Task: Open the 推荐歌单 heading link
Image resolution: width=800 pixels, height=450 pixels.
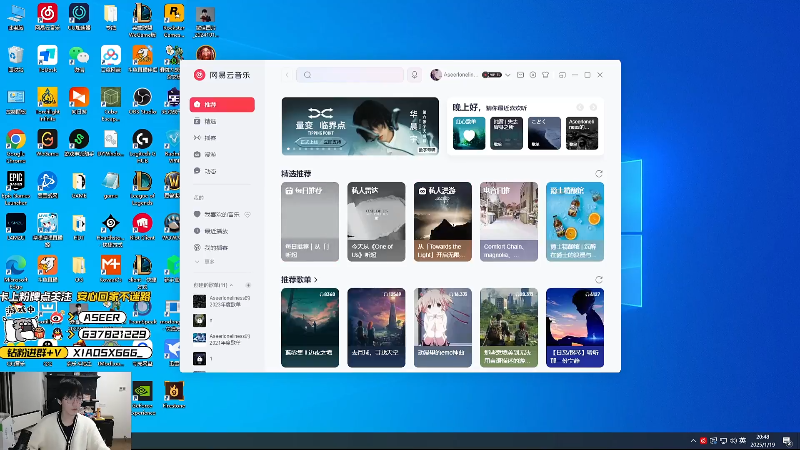Action: coord(299,280)
